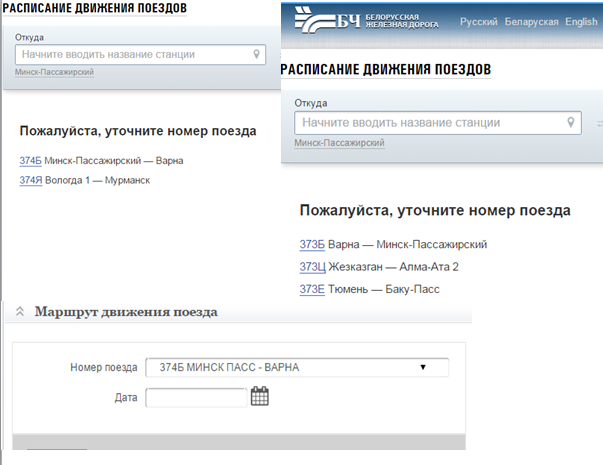Viewport: 603px width, 465px height.
Task: Choose train 373Е Тюмень — Баку-Пасс
Action: pos(312,289)
